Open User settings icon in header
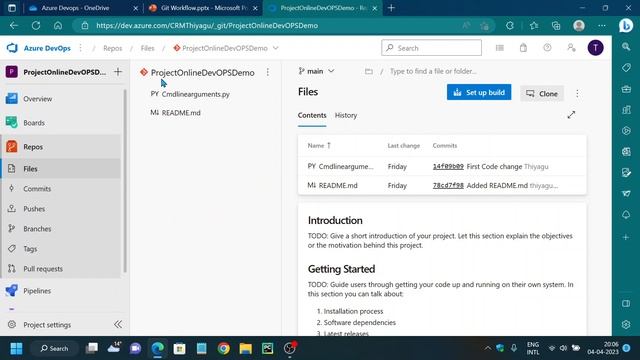The width and height of the screenshot is (640, 360). coord(571,48)
